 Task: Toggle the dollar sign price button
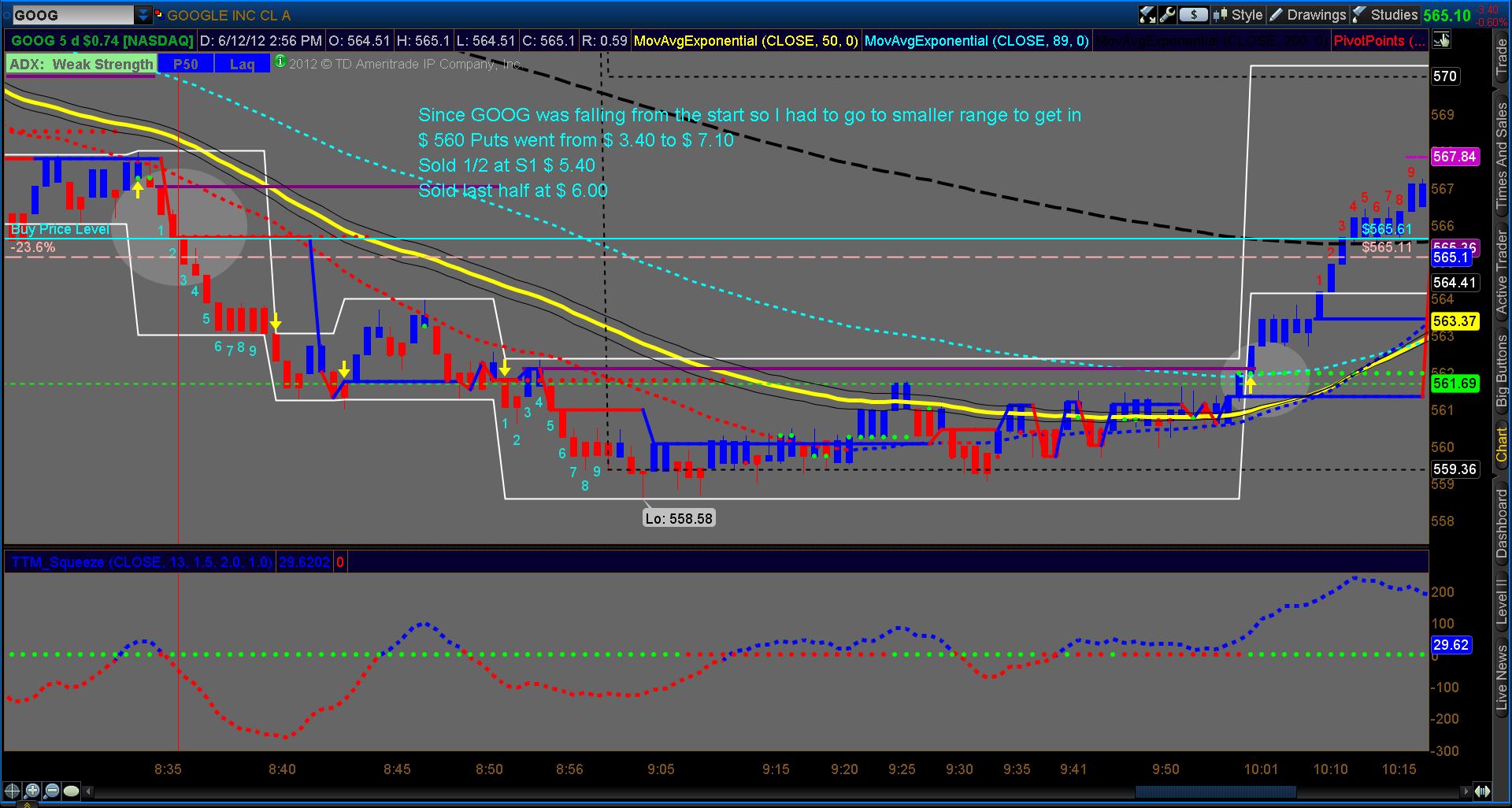coord(1194,15)
